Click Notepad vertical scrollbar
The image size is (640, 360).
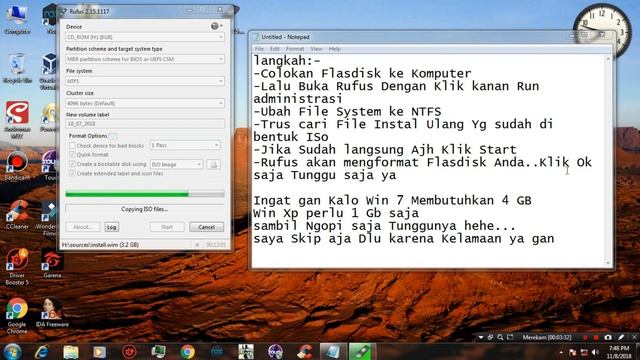click(x=608, y=160)
